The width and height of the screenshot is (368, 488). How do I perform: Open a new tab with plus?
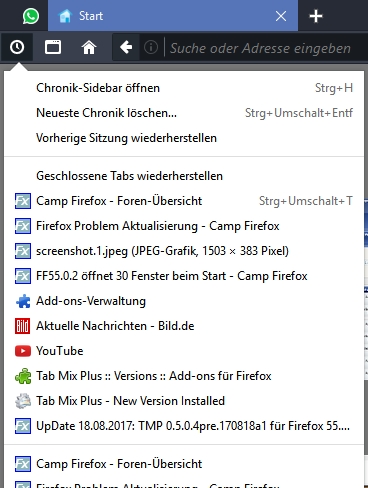point(316,16)
